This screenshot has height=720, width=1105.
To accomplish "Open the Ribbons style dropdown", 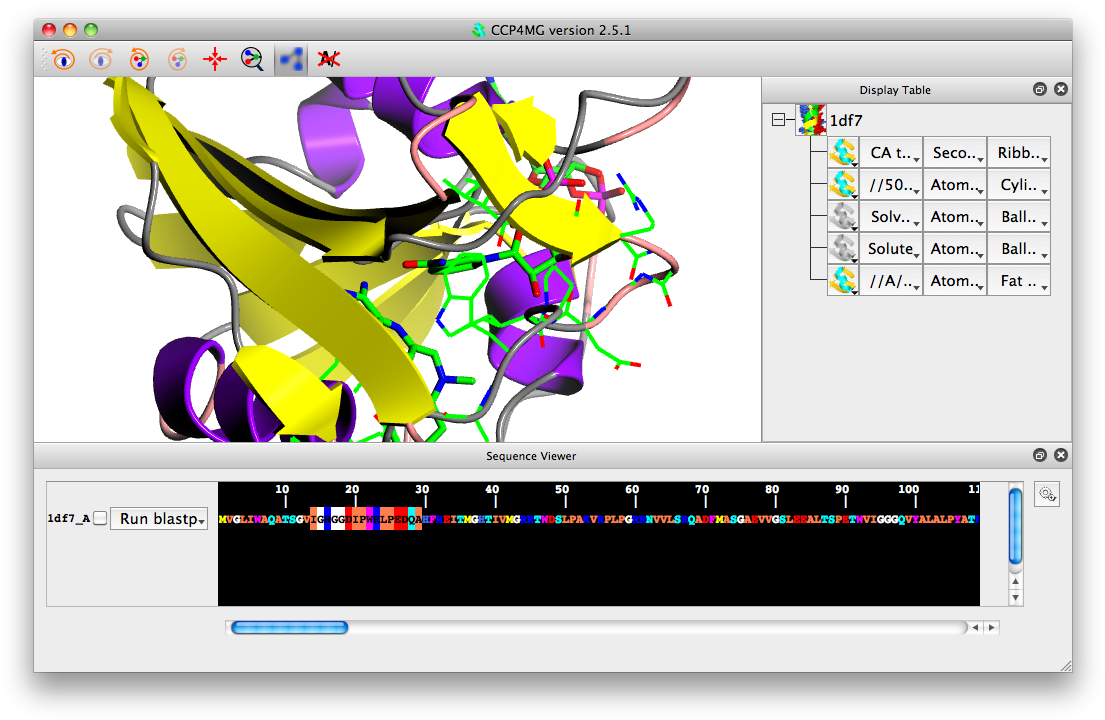I will pos(1018,152).
